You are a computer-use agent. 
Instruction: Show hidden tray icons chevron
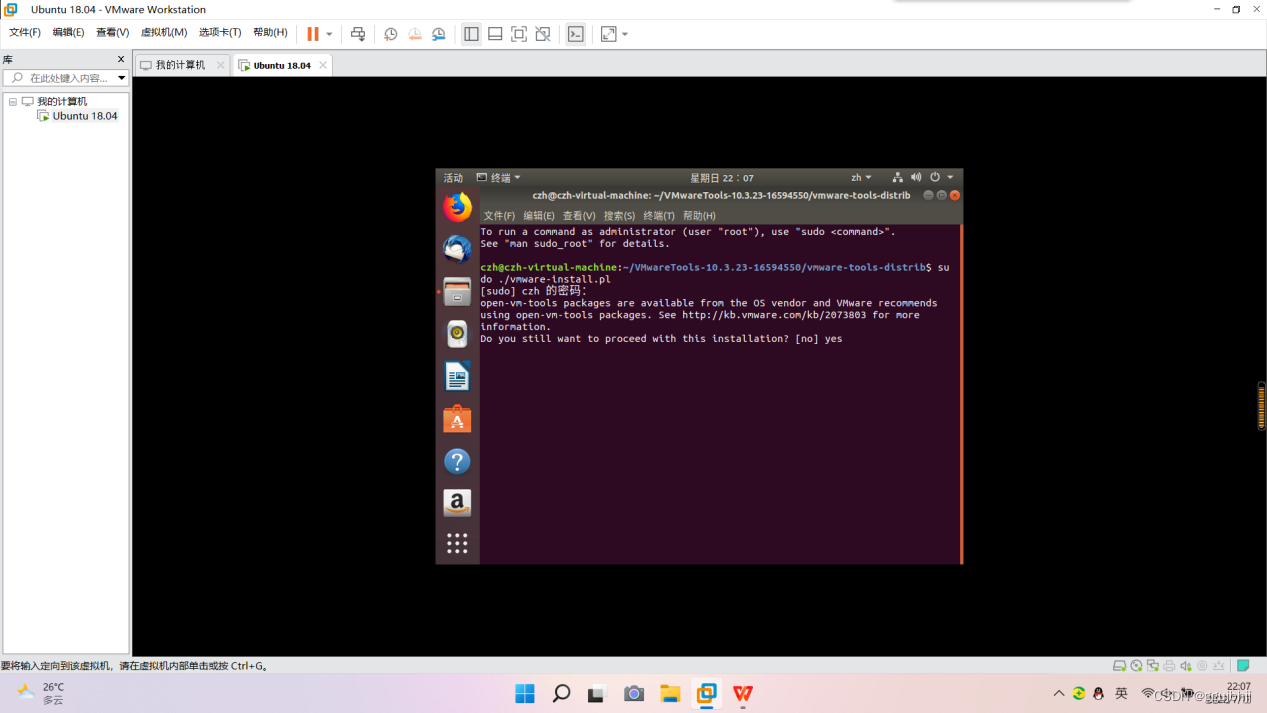point(1059,693)
